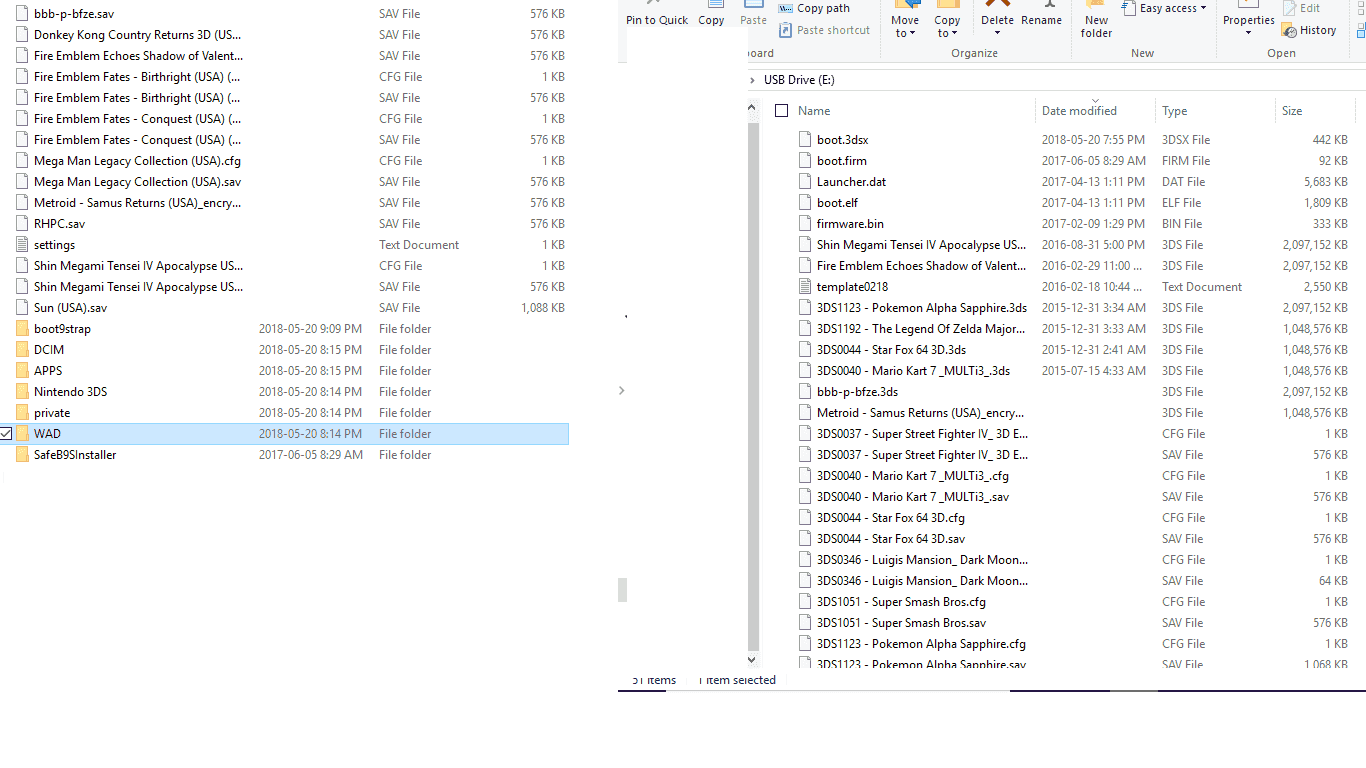Sort by the Name column header
1366x768 pixels.
click(x=814, y=111)
